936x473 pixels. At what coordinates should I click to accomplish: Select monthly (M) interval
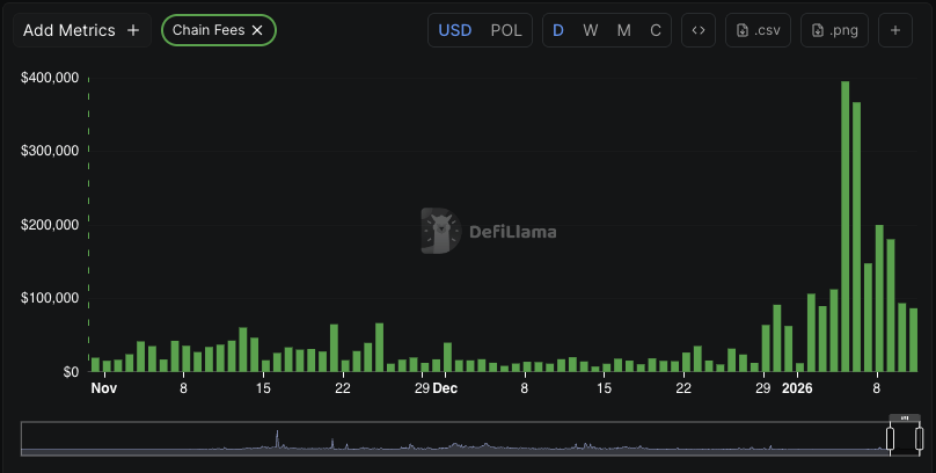pyautogui.click(x=624, y=30)
